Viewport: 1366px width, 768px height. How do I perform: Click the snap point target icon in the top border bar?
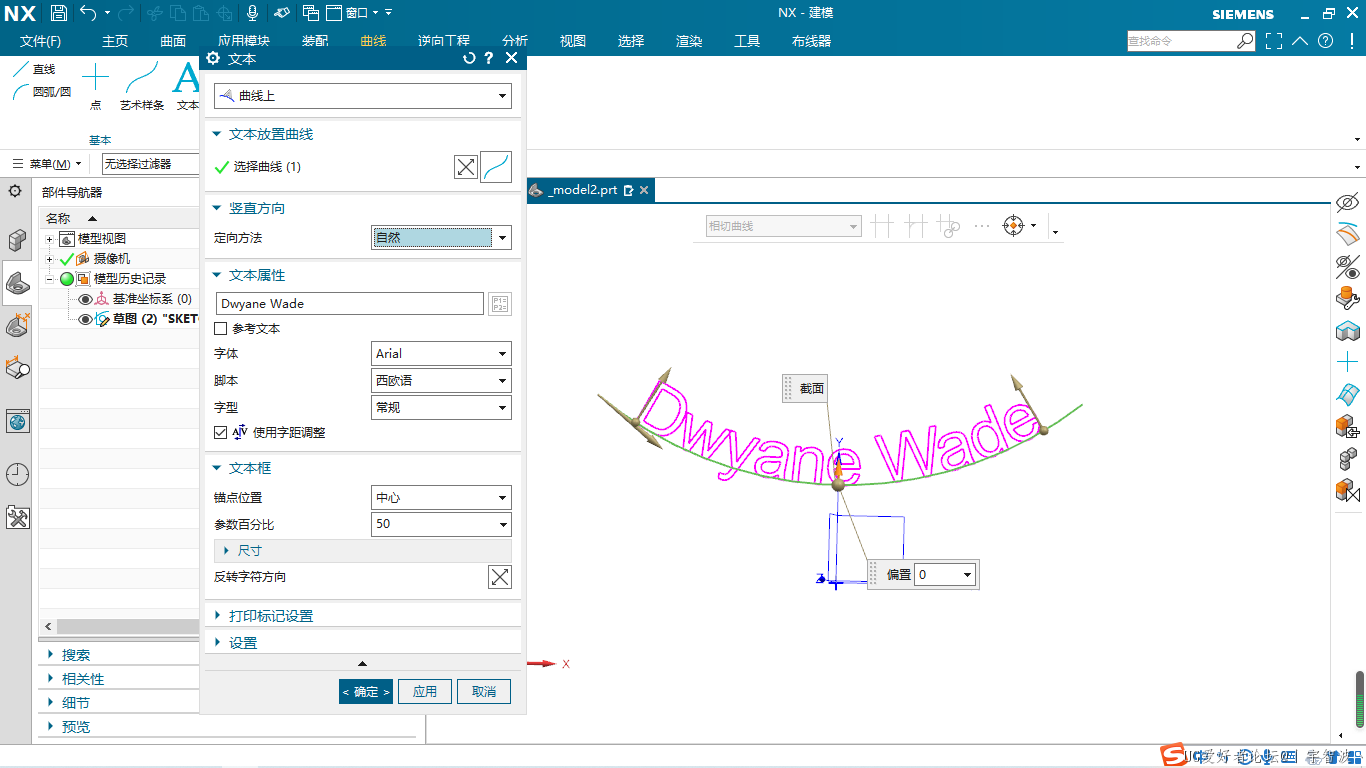tap(1014, 226)
